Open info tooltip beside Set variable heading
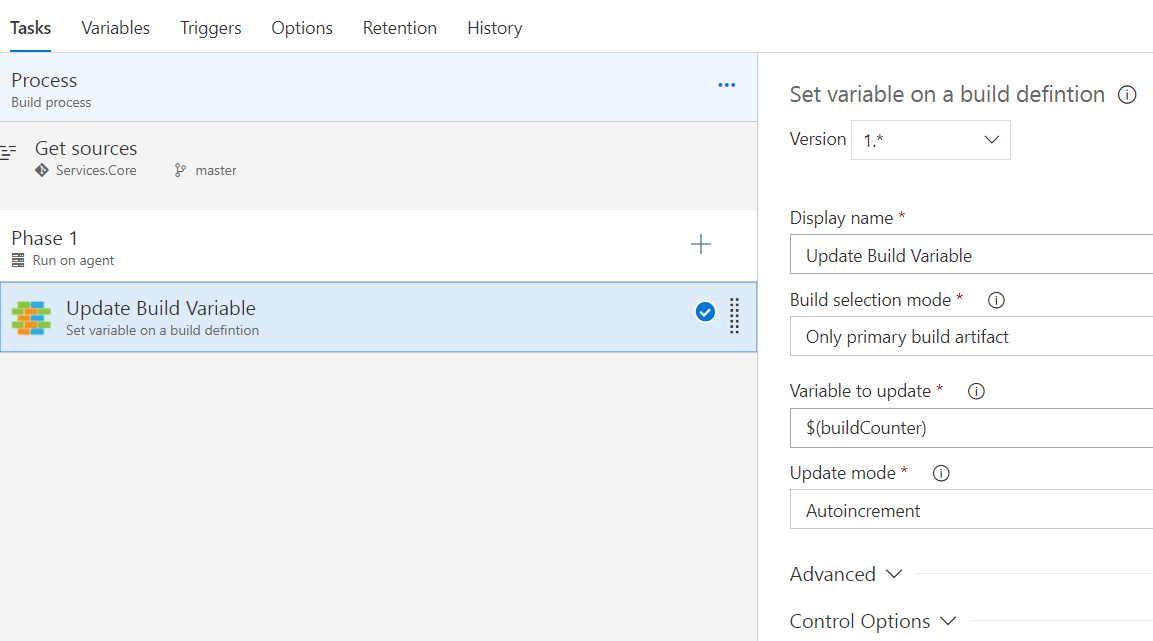The width and height of the screenshot is (1153, 641). pos(1127,95)
